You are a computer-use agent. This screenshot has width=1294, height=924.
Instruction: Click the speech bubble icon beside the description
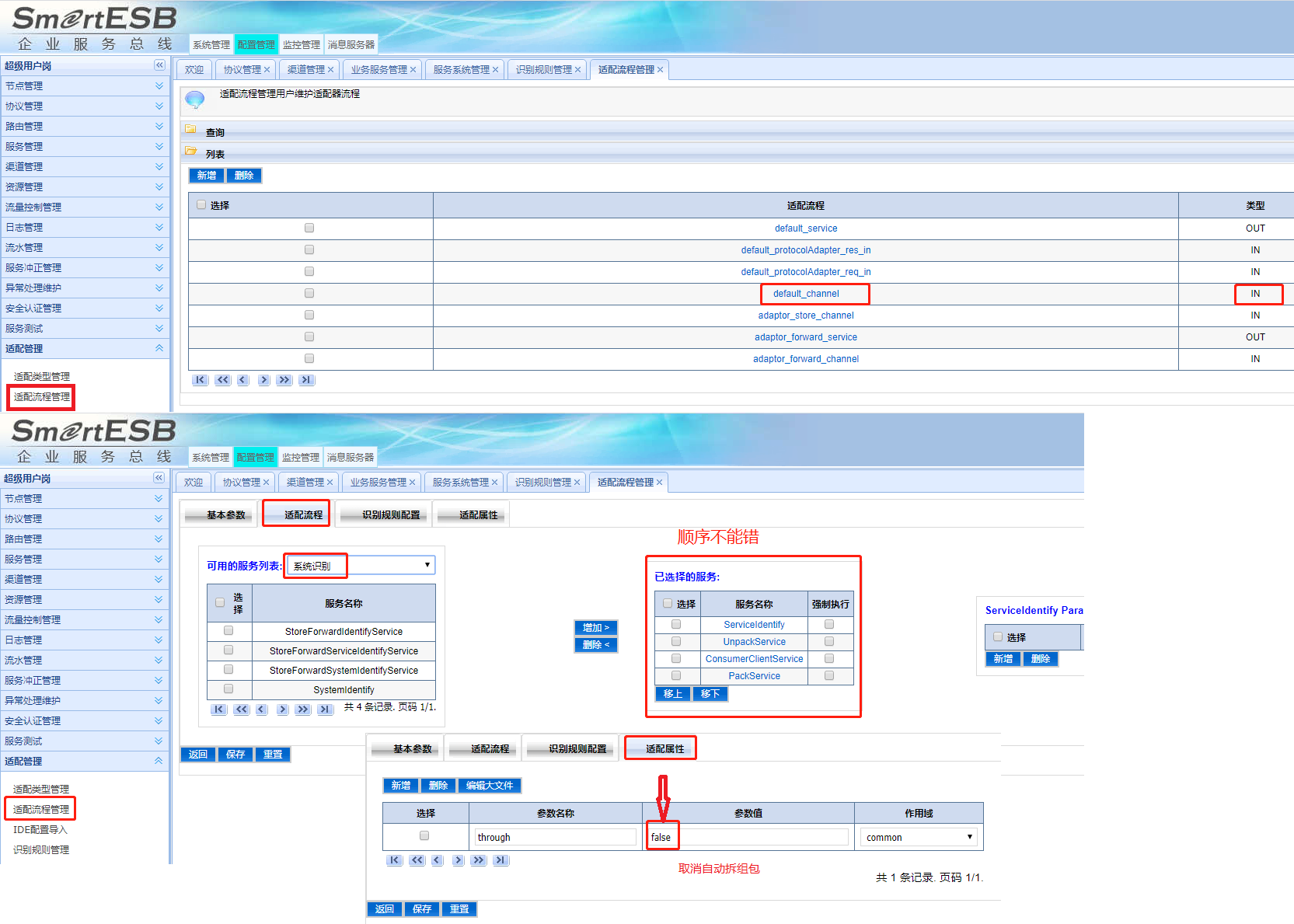[194, 99]
